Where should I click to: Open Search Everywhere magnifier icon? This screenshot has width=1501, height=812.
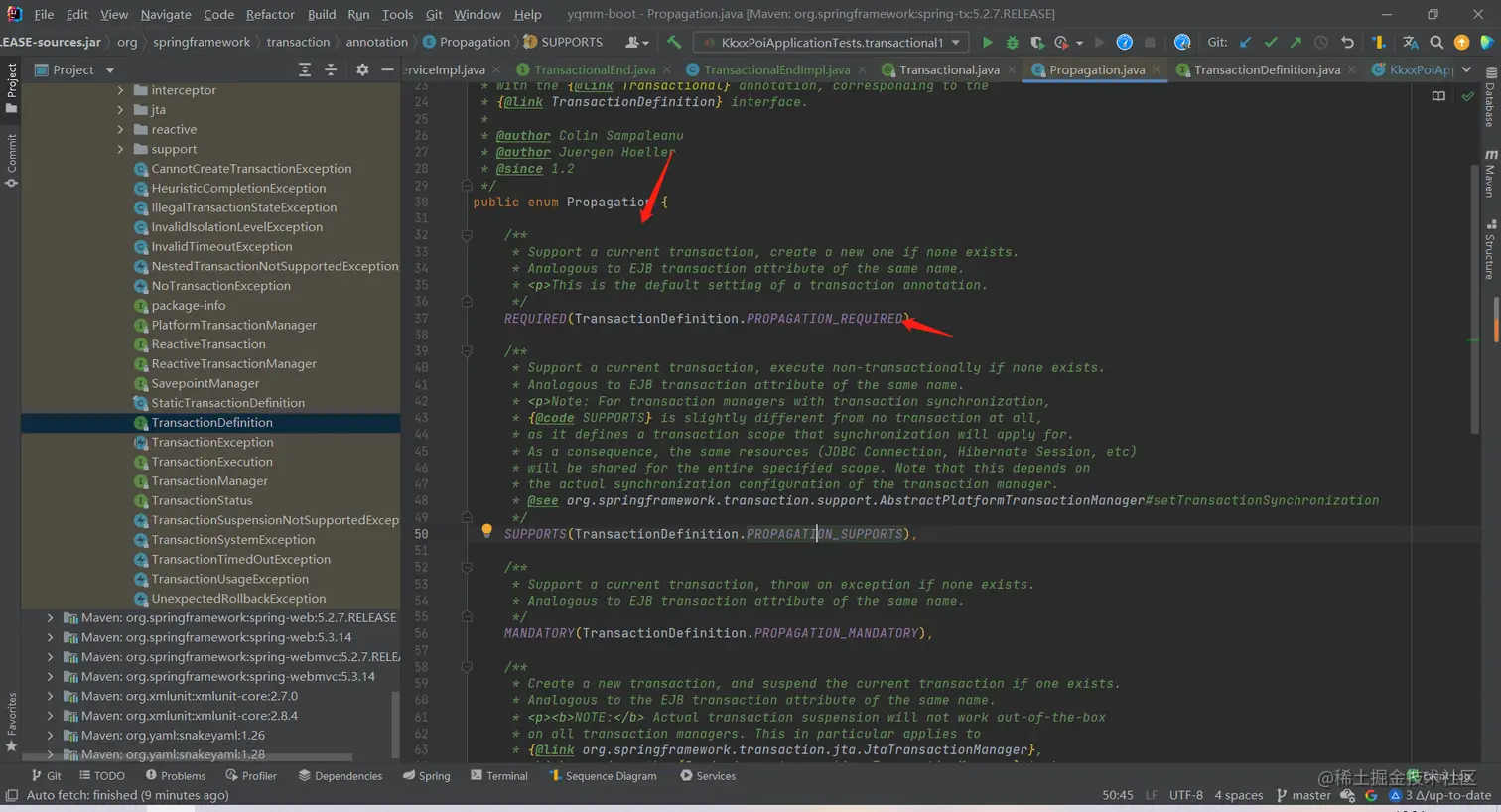1436,43
